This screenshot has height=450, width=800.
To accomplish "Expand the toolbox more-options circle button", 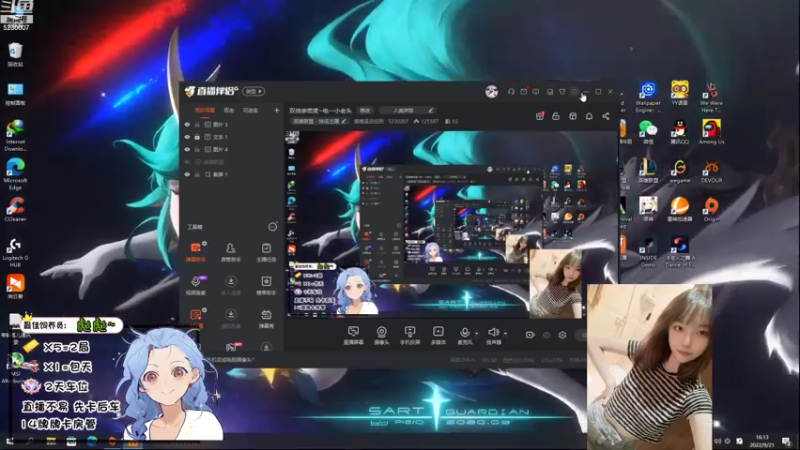I will click(272, 227).
